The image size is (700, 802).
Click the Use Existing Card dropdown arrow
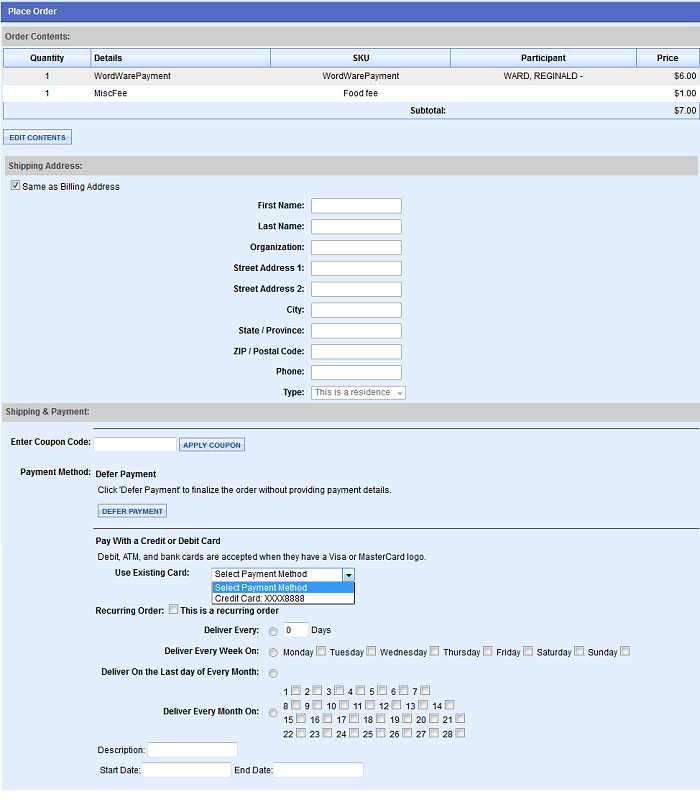[349, 575]
